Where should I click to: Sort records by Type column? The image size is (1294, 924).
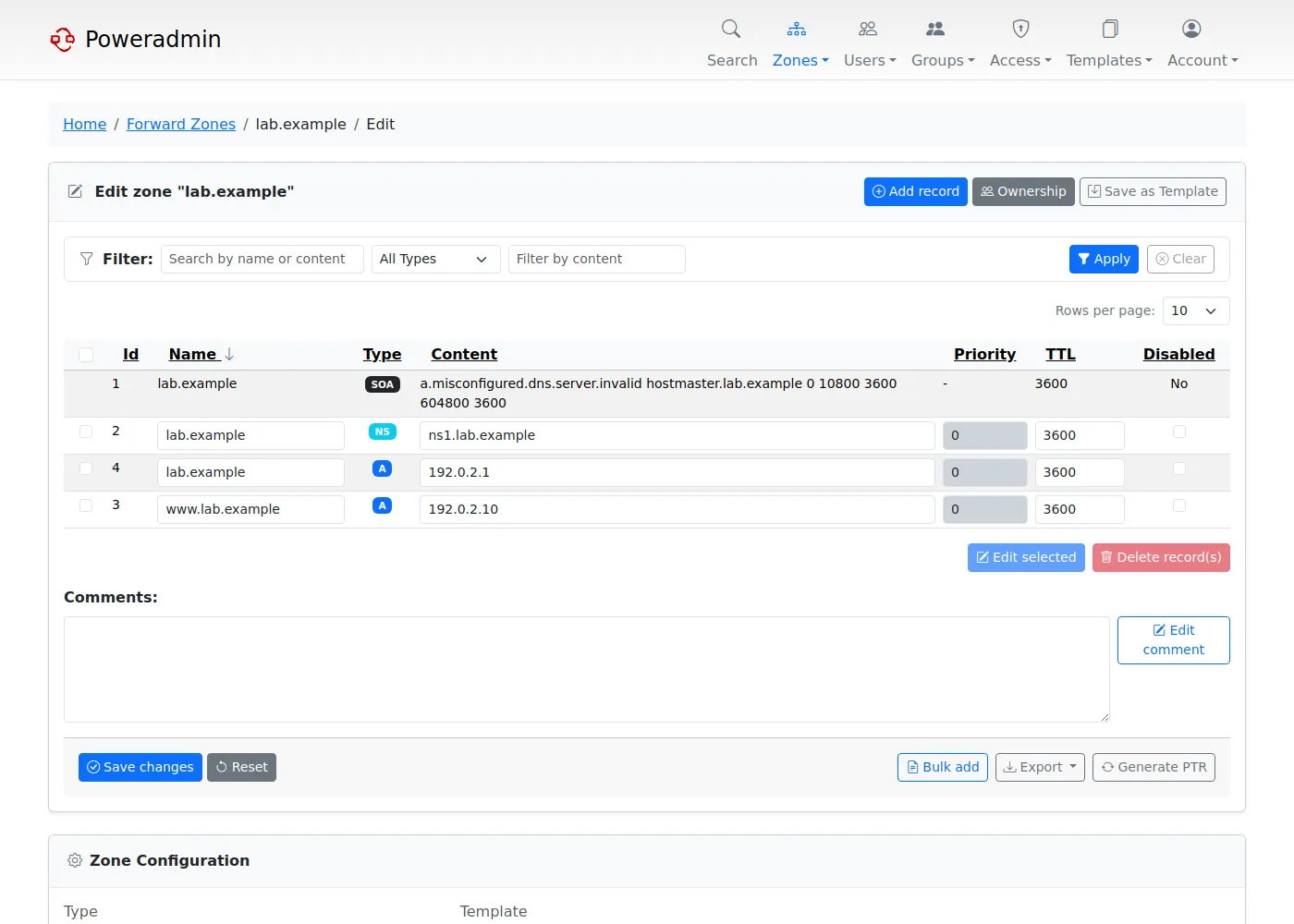tap(382, 354)
